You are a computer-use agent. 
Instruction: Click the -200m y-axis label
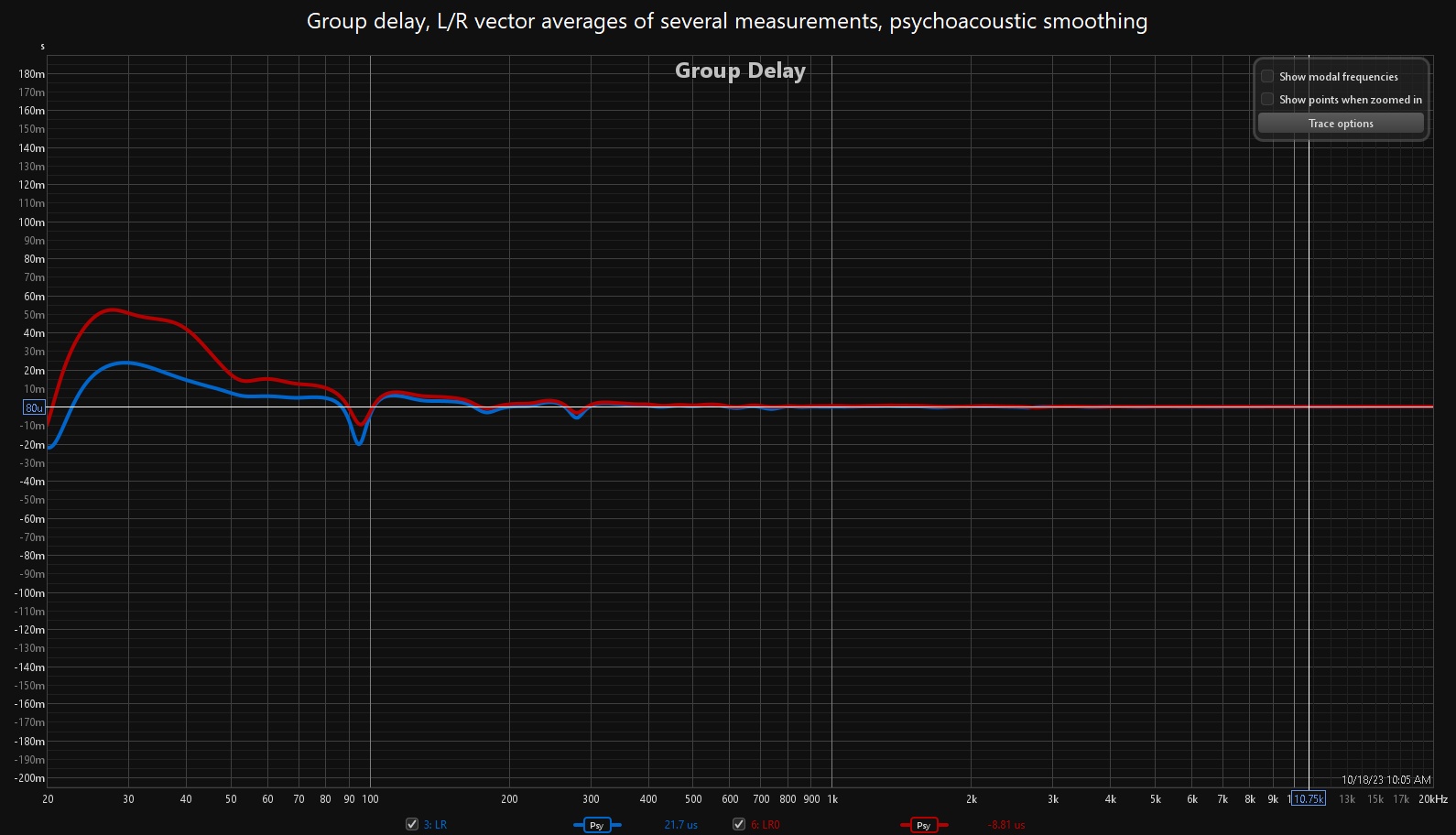pyautogui.click(x=30, y=778)
